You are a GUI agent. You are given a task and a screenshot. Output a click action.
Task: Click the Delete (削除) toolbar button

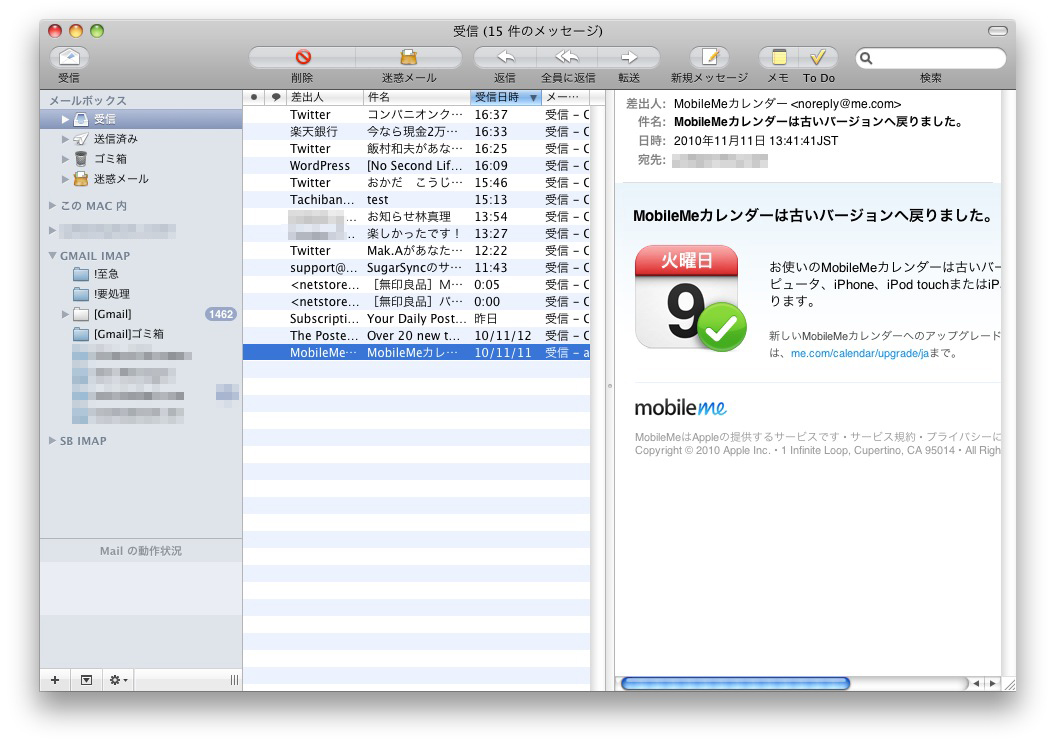pos(302,57)
